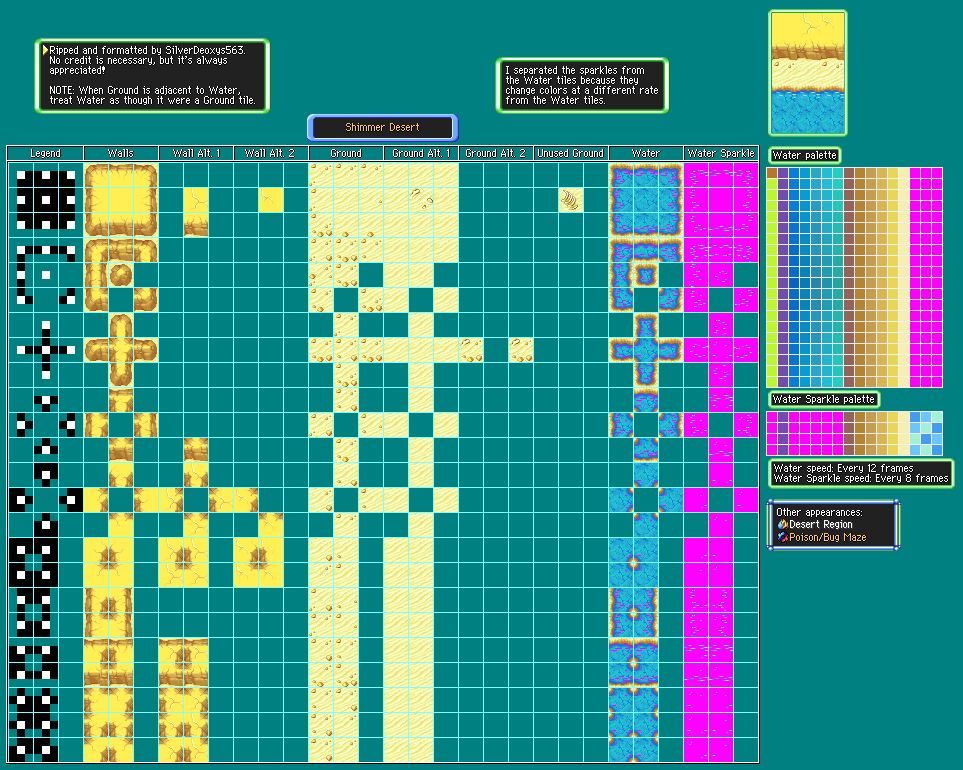Open the Water Sparkle column header
963x770 pixels.
[x=721, y=154]
